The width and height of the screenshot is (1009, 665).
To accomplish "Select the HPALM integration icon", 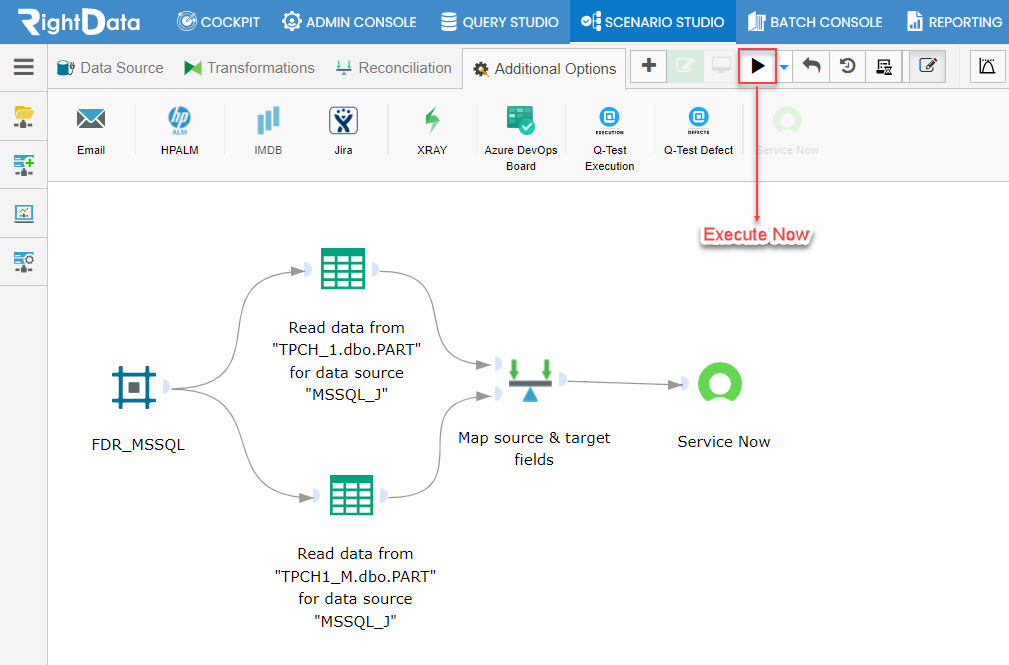I will click(x=180, y=120).
